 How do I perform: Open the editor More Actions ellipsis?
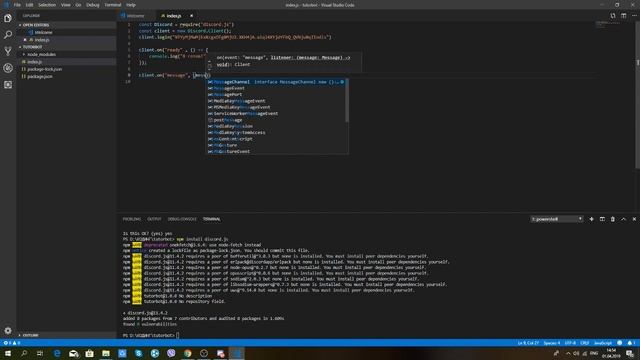pos(634,16)
